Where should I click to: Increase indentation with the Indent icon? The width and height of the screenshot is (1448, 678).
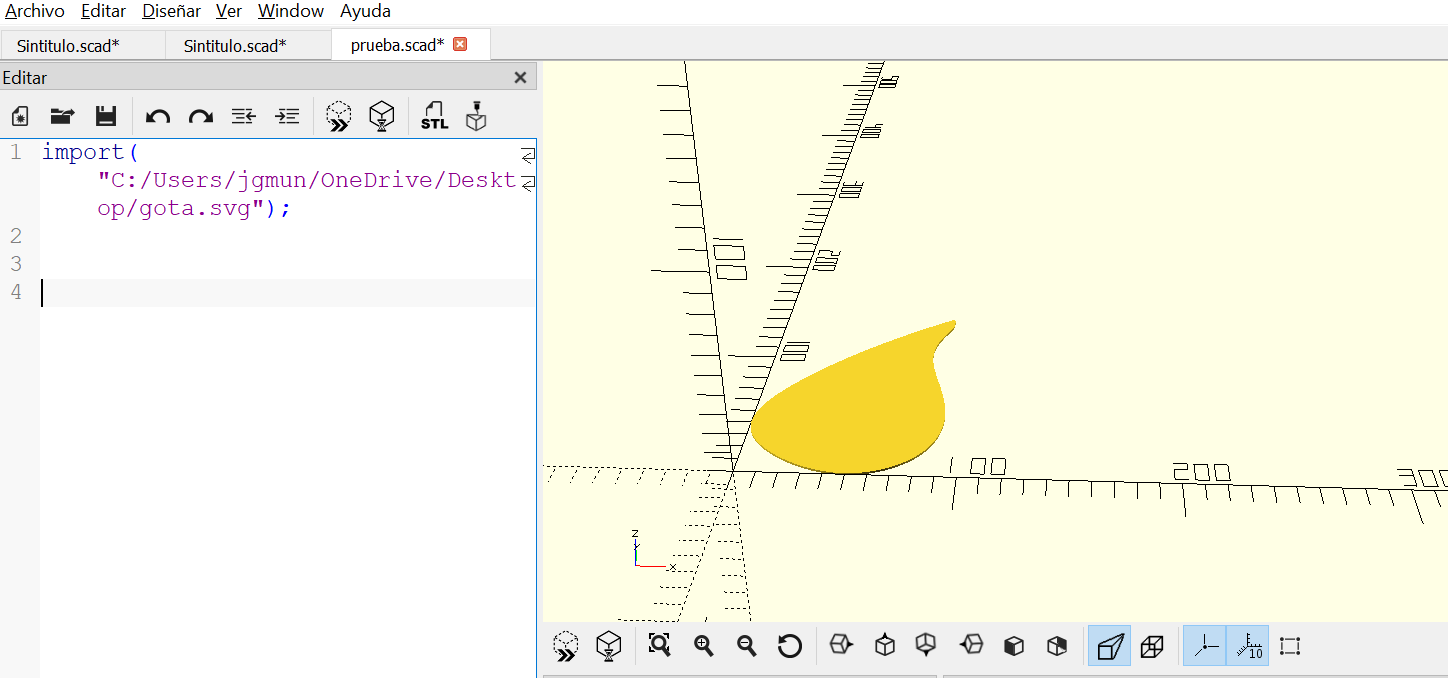(287, 116)
